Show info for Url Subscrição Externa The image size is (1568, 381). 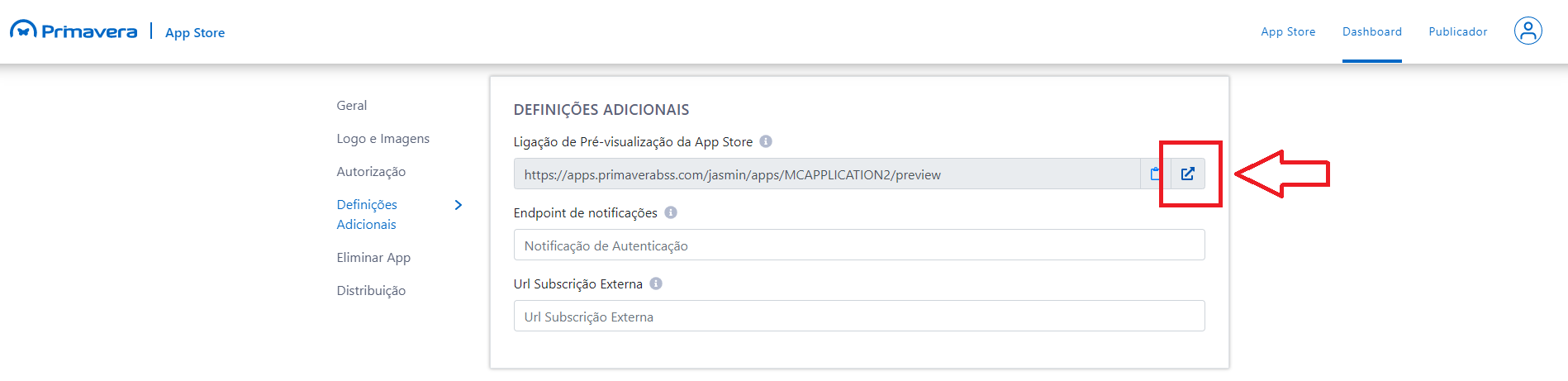click(x=656, y=283)
